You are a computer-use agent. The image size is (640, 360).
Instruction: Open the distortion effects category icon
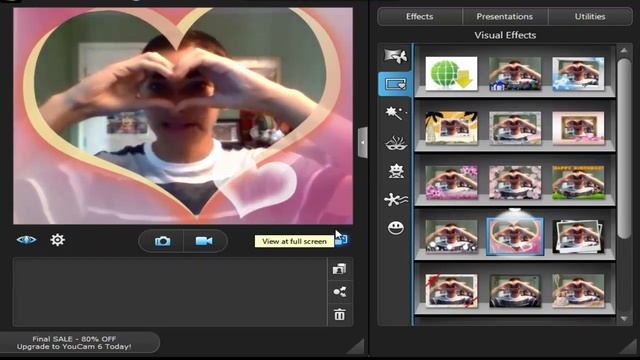[x=395, y=199]
